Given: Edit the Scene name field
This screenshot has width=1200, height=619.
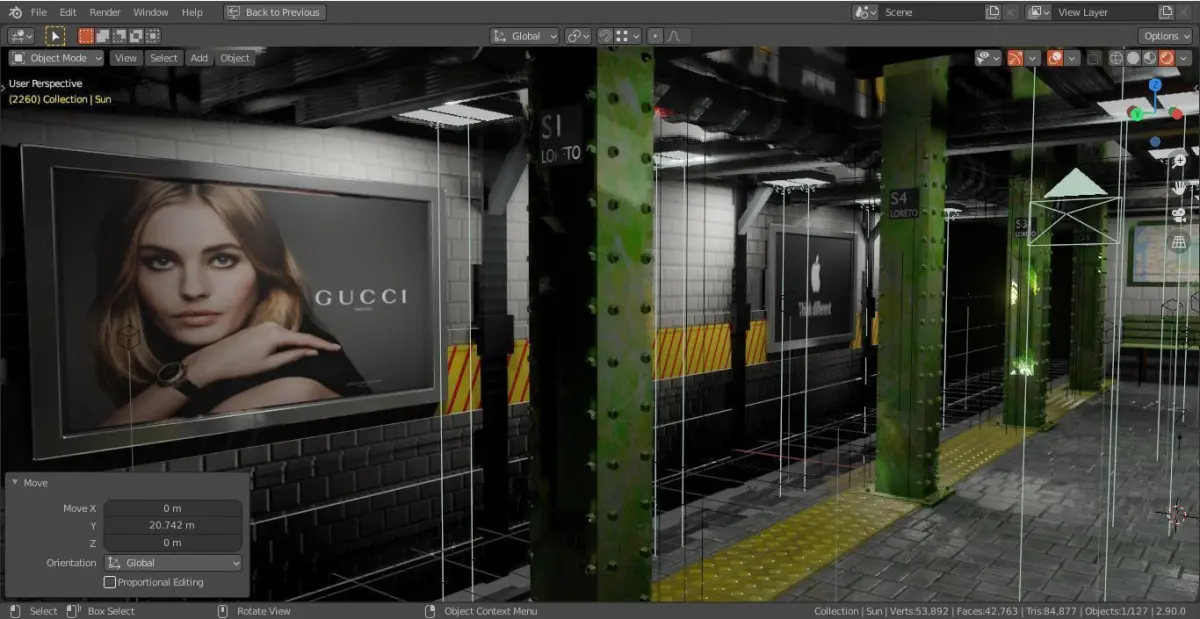Looking at the screenshot, I should point(932,12).
